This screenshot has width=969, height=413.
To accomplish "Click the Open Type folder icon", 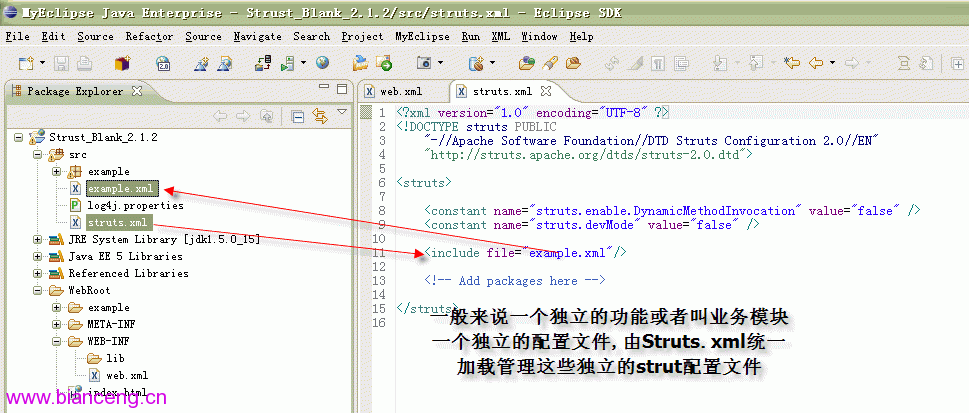I will pos(527,62).
